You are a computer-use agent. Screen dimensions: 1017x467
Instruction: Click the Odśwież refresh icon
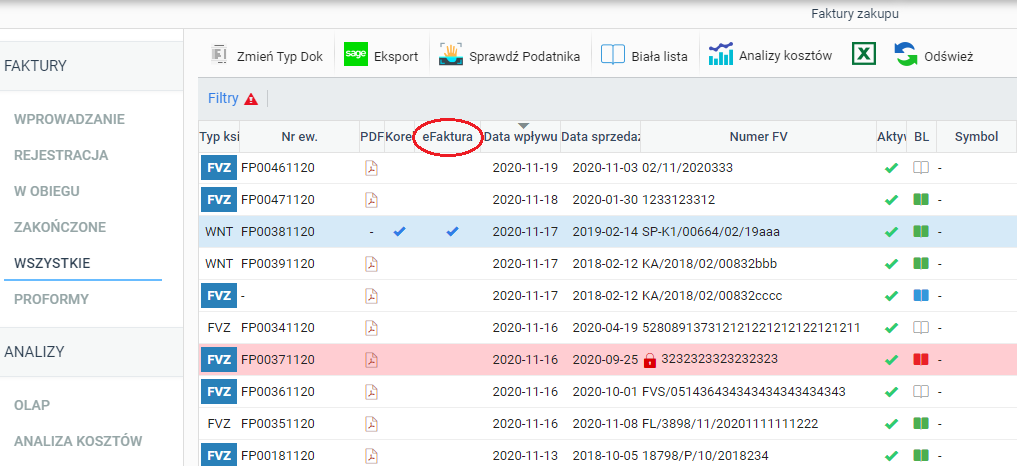tap(905, 54)
